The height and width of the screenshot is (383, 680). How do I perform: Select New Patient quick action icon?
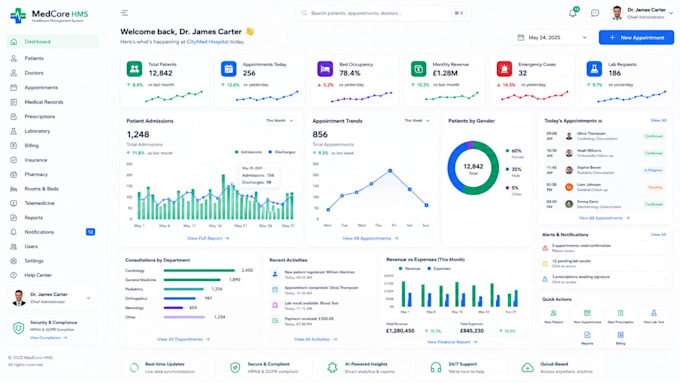[x=553, y=313]
